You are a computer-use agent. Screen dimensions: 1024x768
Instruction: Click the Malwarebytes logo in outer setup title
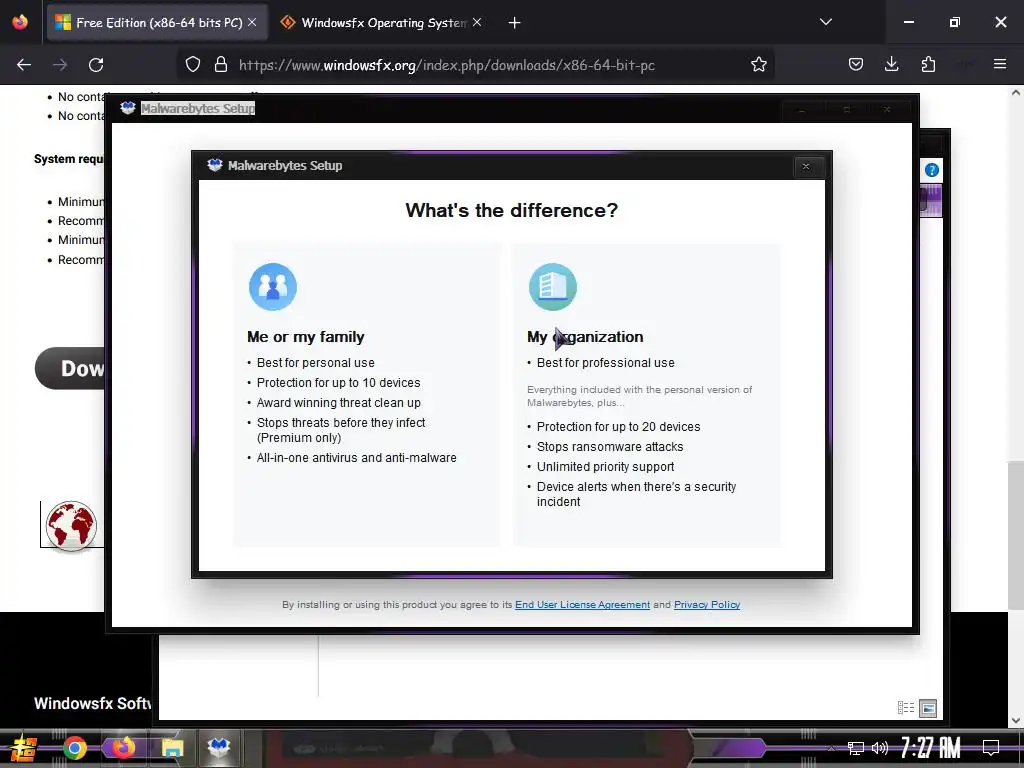coord(128,108)
